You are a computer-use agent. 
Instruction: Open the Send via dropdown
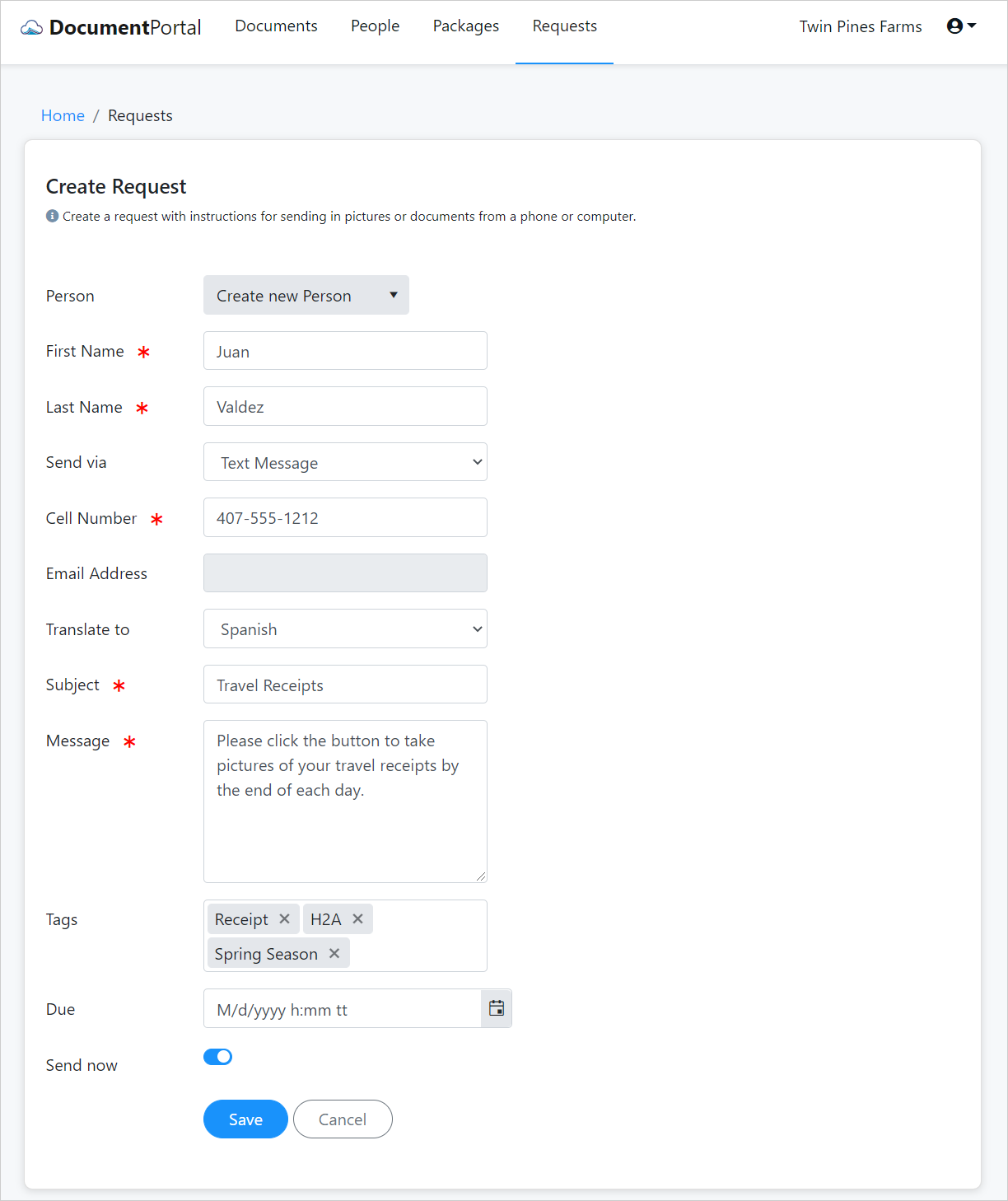pos(345,462)
